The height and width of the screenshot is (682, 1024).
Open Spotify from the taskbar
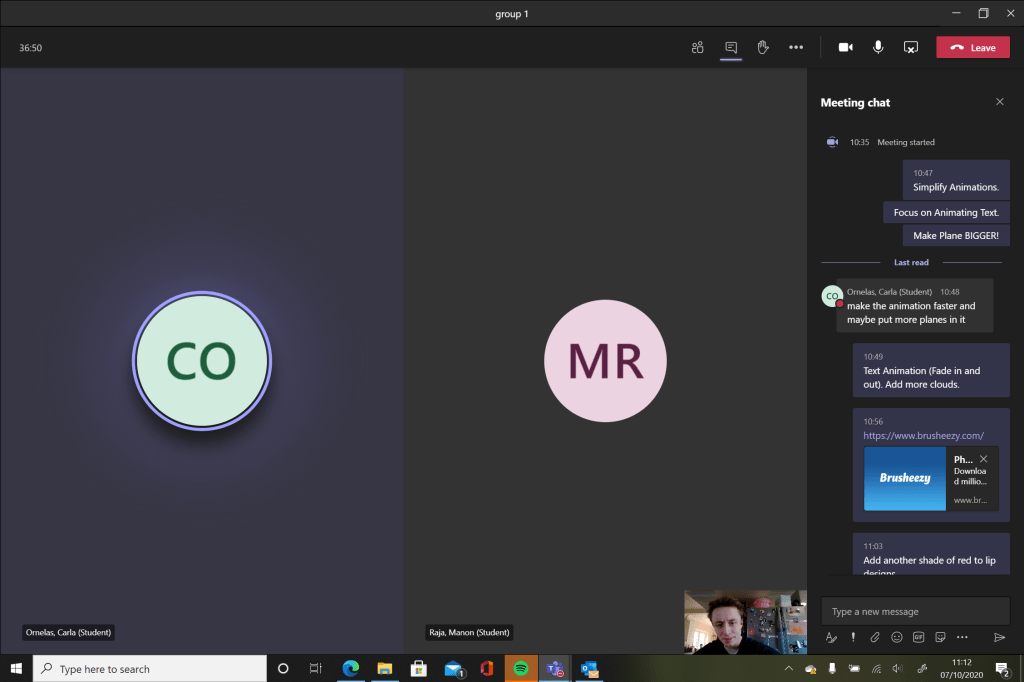tap(521, 668)
